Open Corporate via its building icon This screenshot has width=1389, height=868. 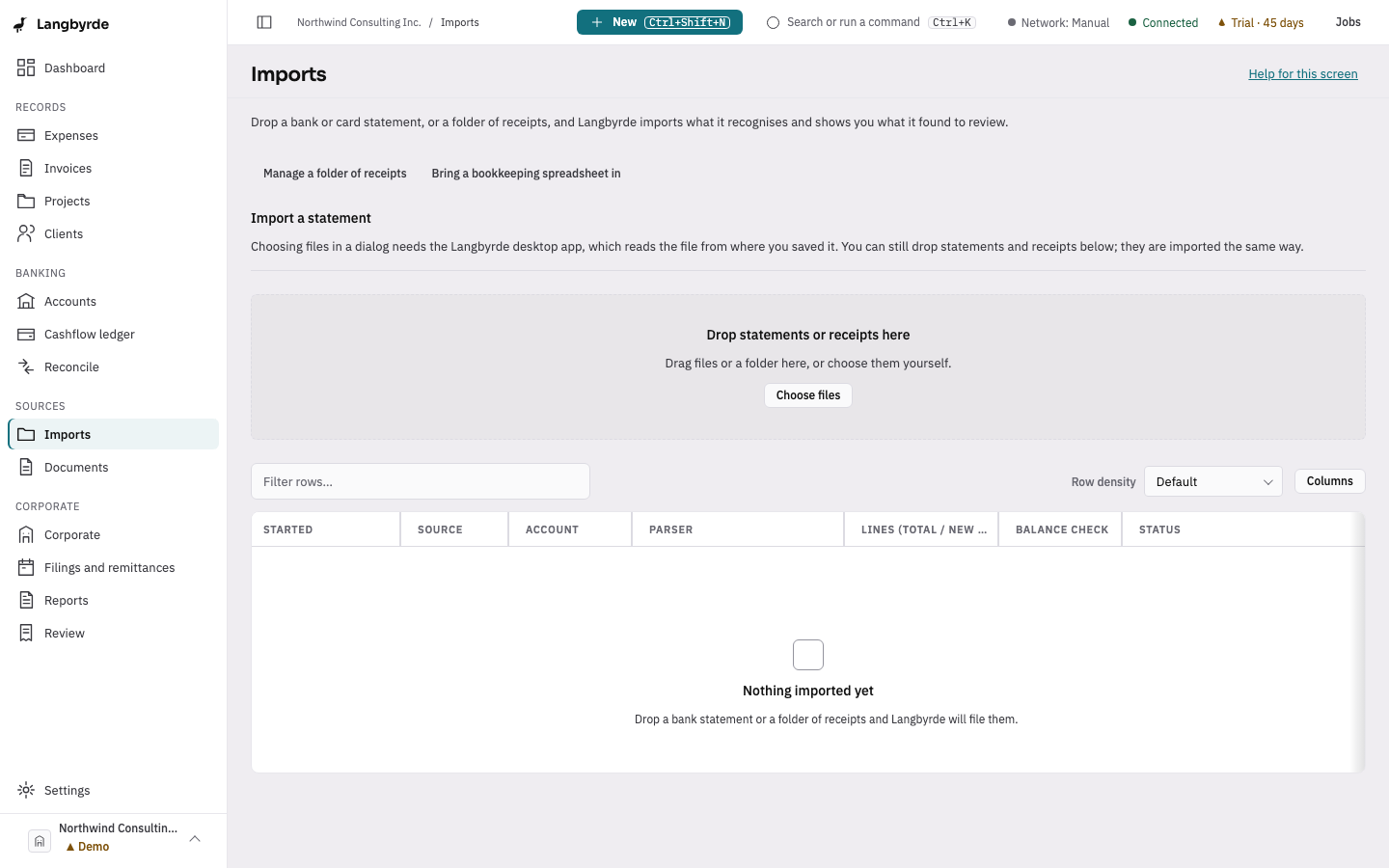click(26, 534)
